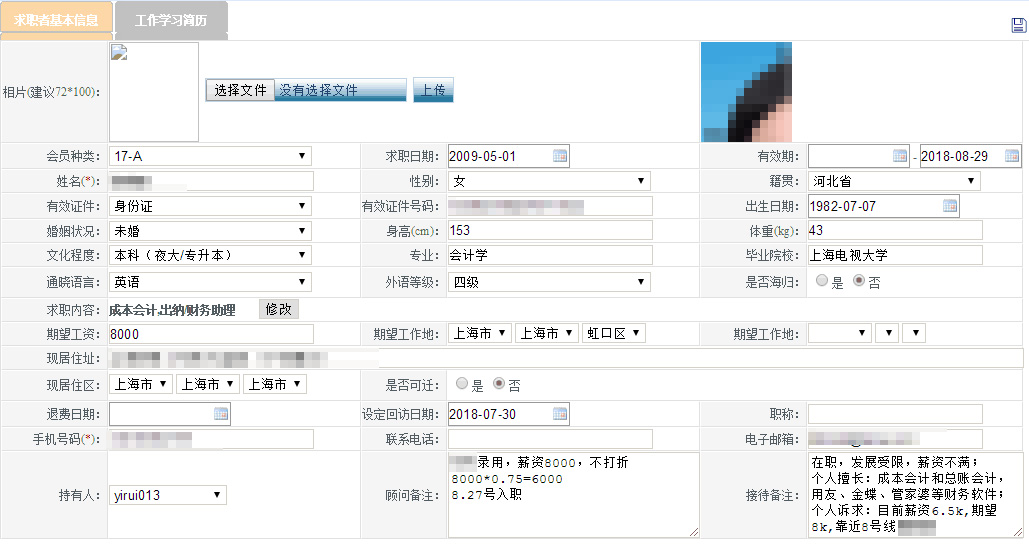The height and width of the screenshot is (544, 1029).
Task: Click the 姓名 input field
Action: pyautogui.click(x=211, y=181)
